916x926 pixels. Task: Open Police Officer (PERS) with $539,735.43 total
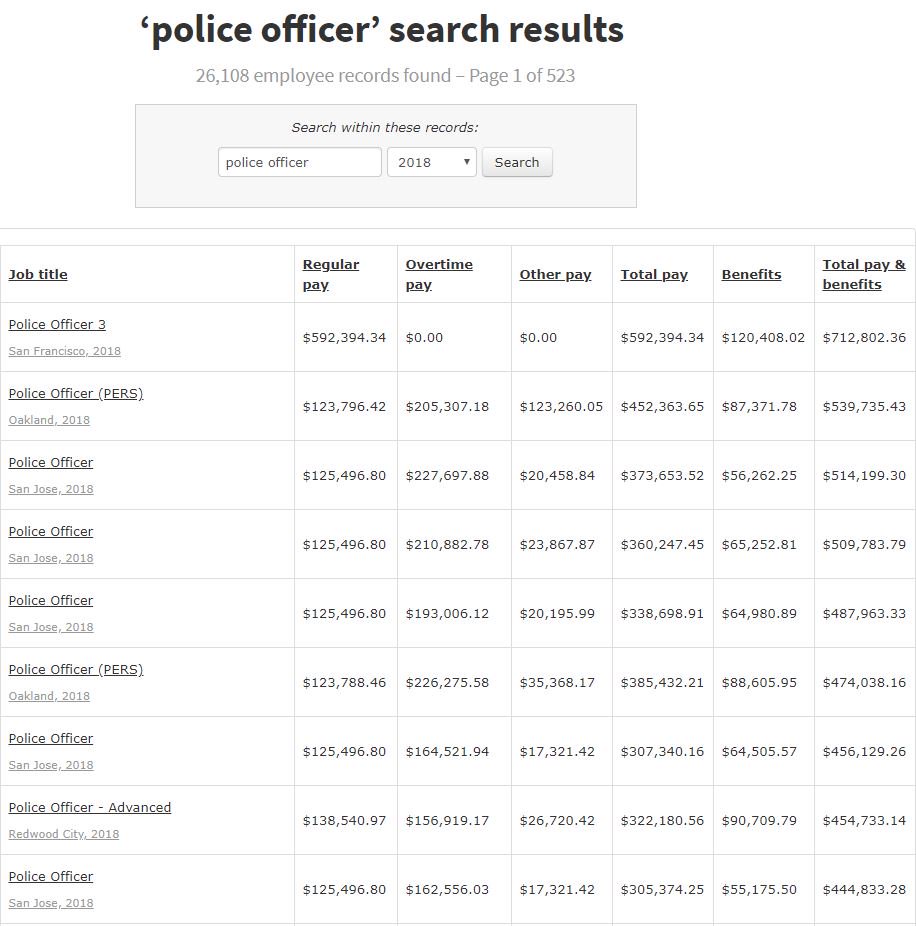76,393
